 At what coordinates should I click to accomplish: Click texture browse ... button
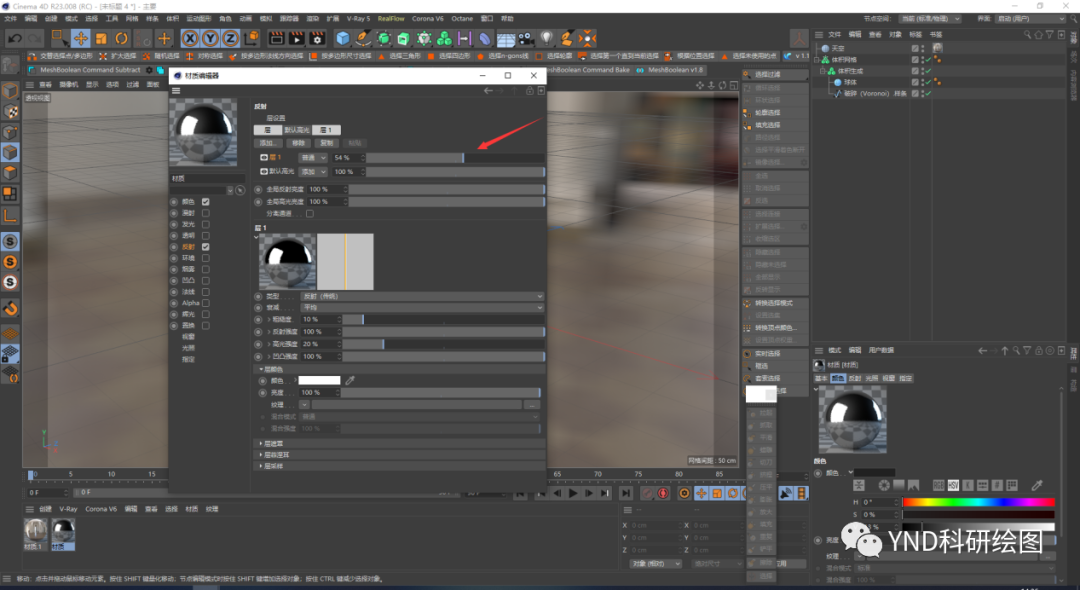click(531, 405)
